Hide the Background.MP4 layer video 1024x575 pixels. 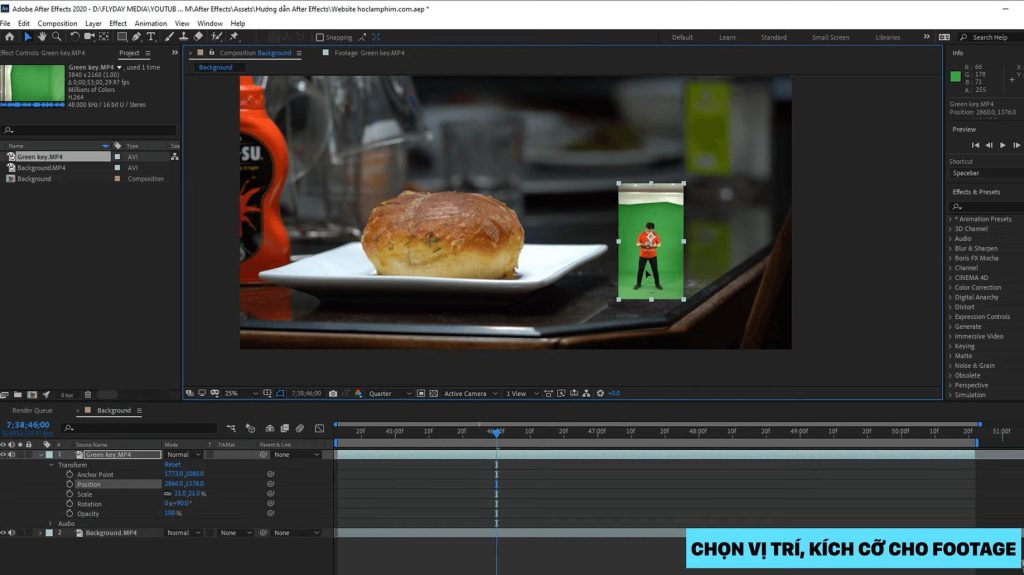[x=3, y=533]
